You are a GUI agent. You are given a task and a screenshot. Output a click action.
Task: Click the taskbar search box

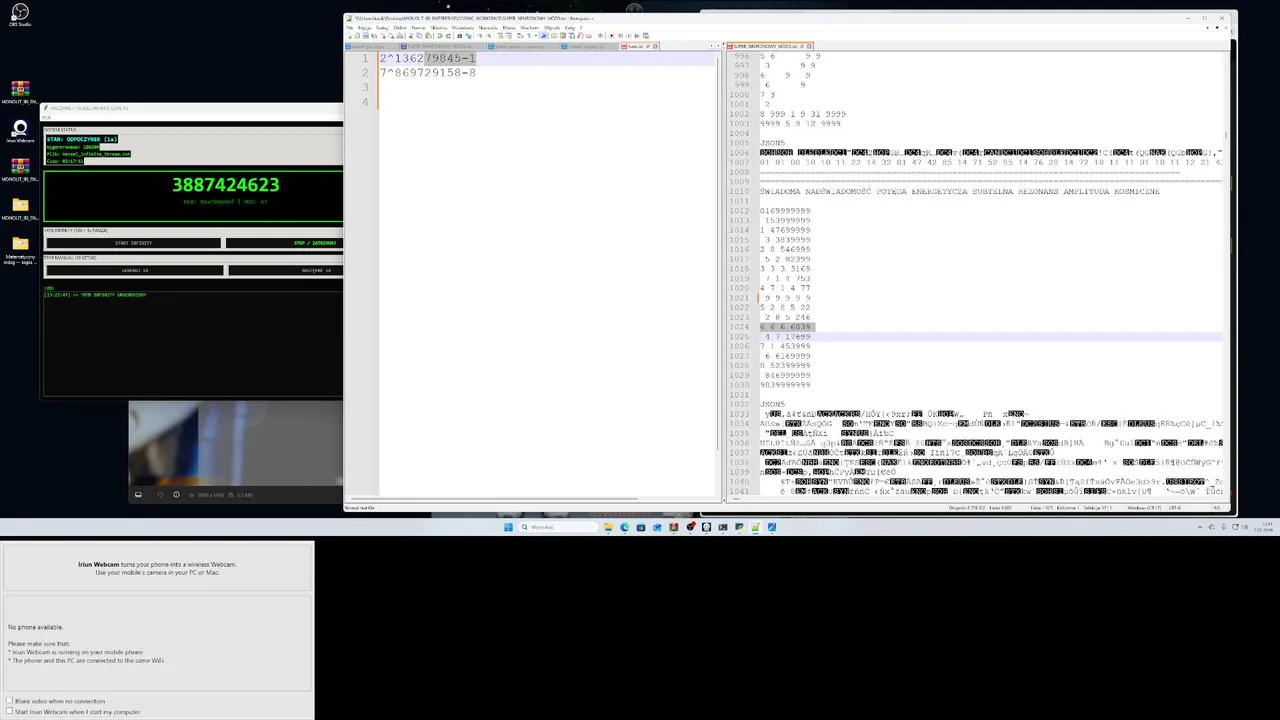[558, 527]
